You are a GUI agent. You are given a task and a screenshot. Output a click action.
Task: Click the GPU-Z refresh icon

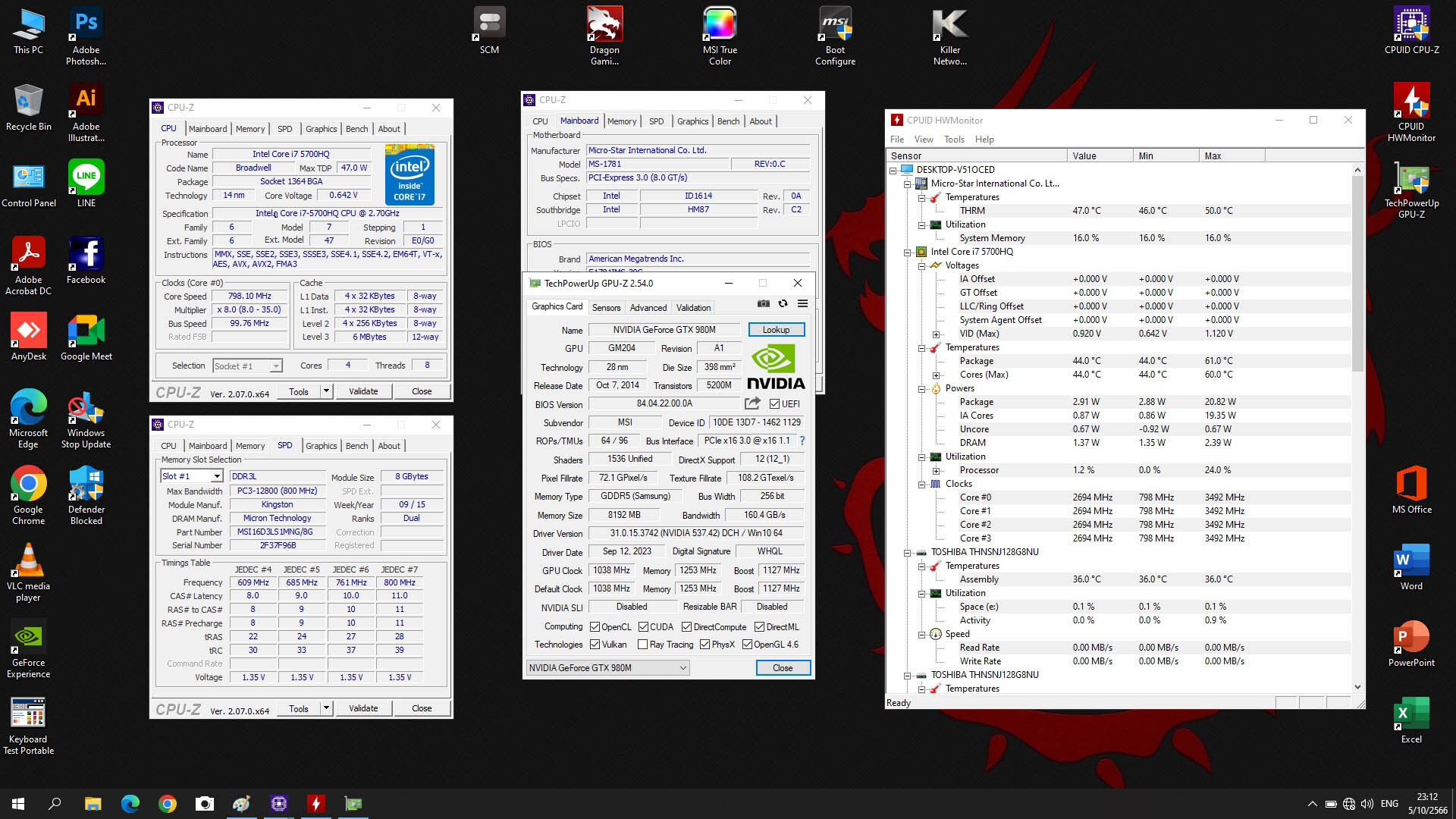click(x=783, y=303)
